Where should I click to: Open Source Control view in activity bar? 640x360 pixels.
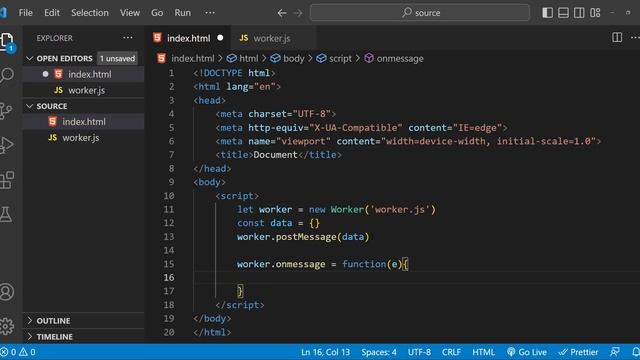[x=6, y=110]
